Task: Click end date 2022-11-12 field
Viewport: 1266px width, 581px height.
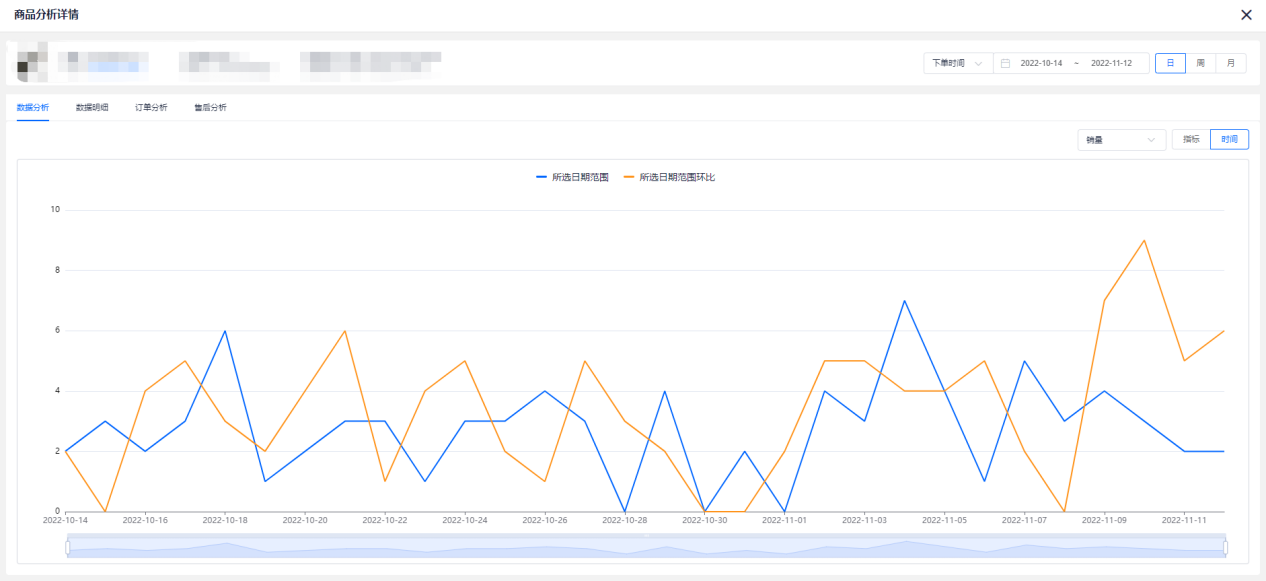Action: tap(1111, 63)
